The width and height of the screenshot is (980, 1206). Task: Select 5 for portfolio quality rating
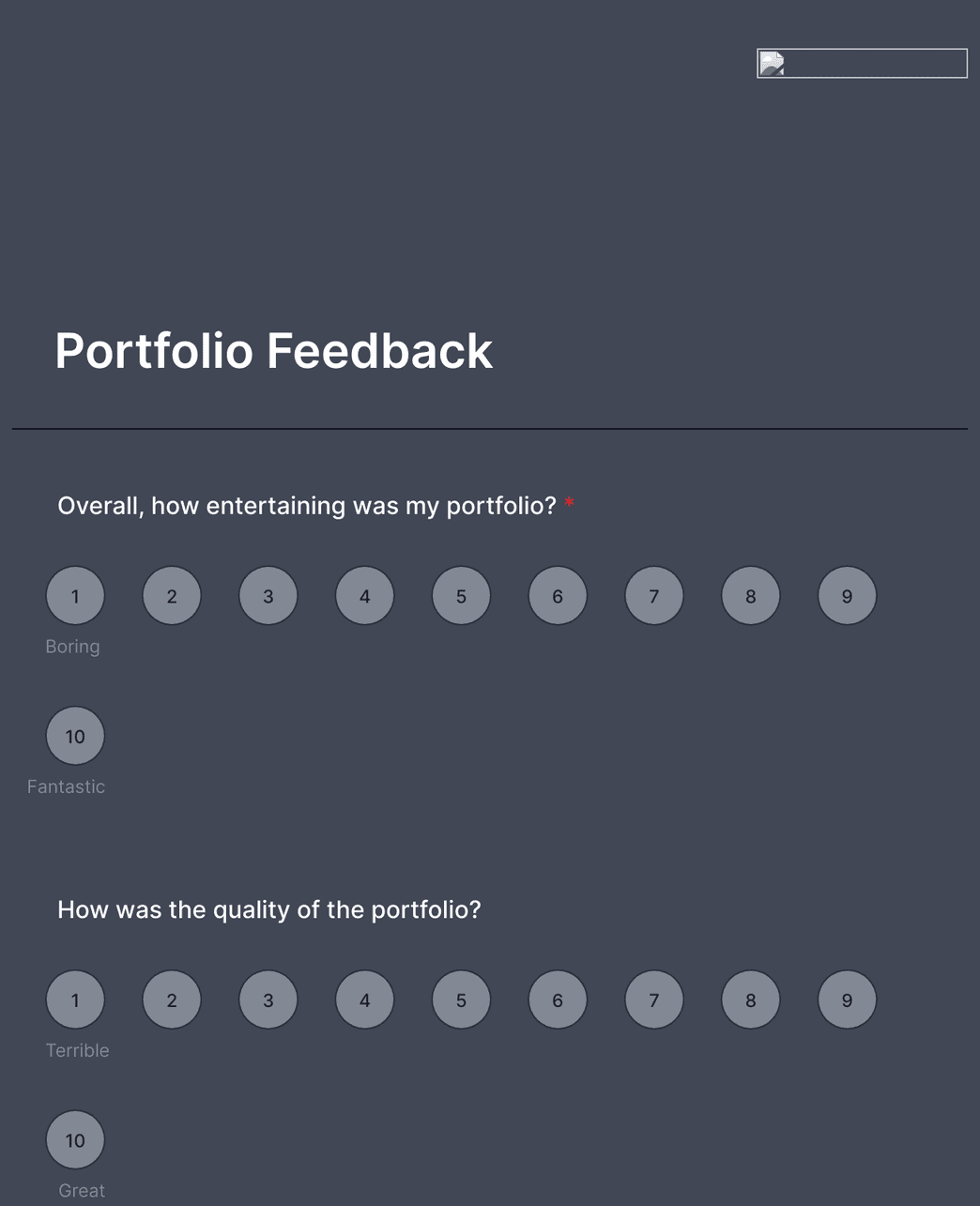pyautogui.click(x=461, y=1000)
